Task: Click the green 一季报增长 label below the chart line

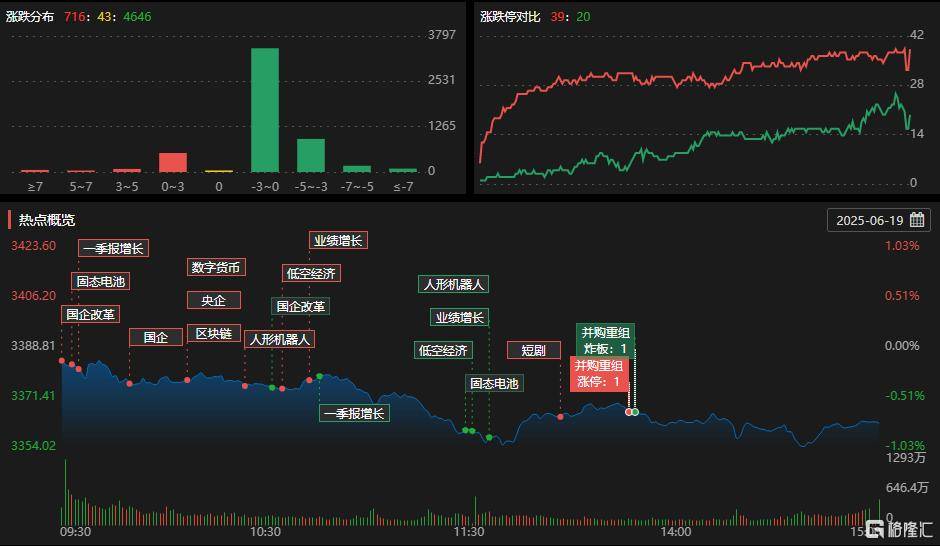Action: (x=354, y=414)
